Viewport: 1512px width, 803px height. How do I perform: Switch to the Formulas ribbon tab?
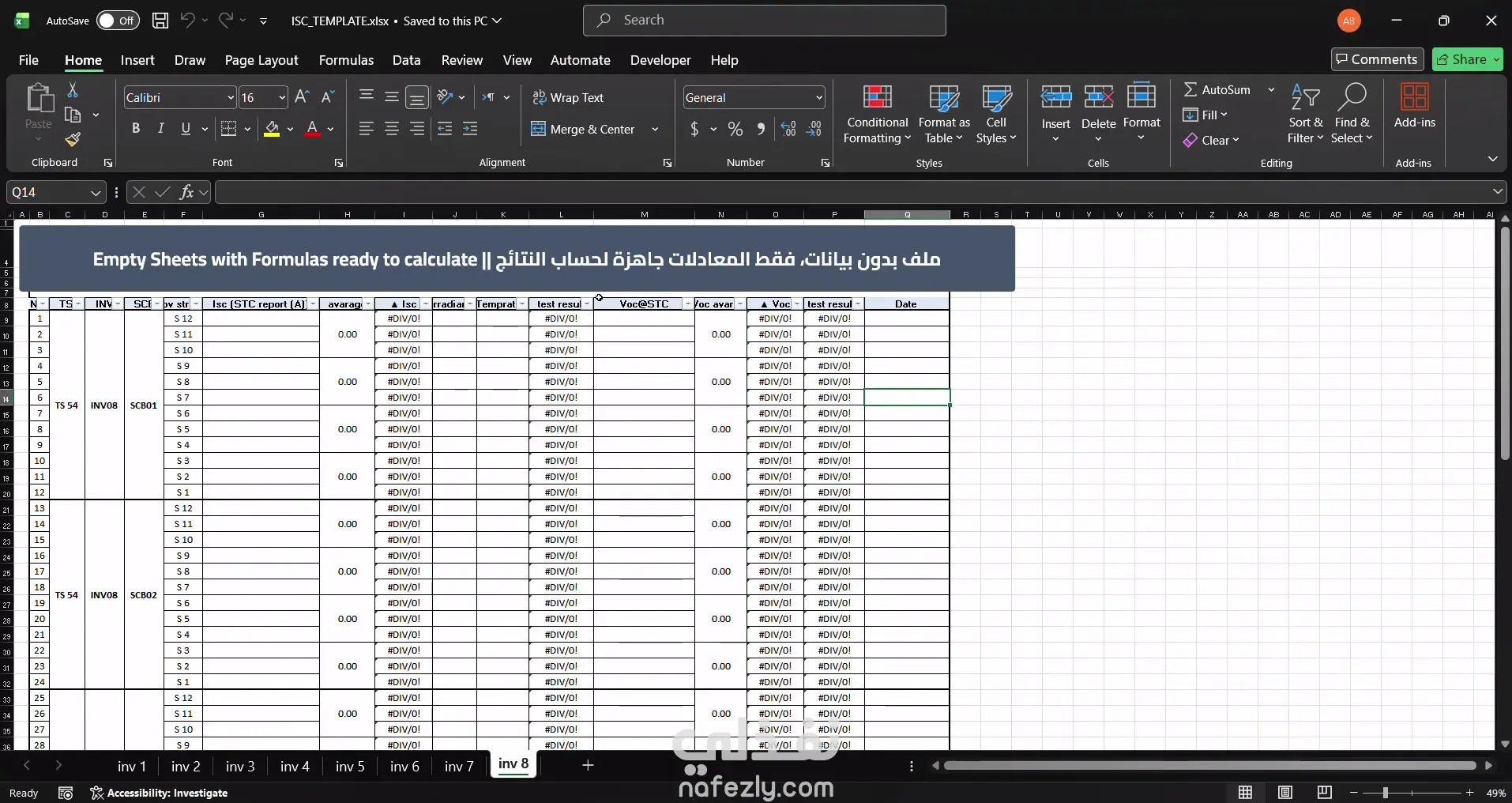346,60
